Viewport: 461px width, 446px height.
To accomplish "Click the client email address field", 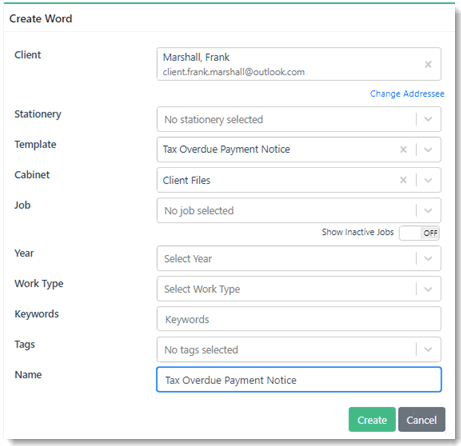I will (234, 72).
